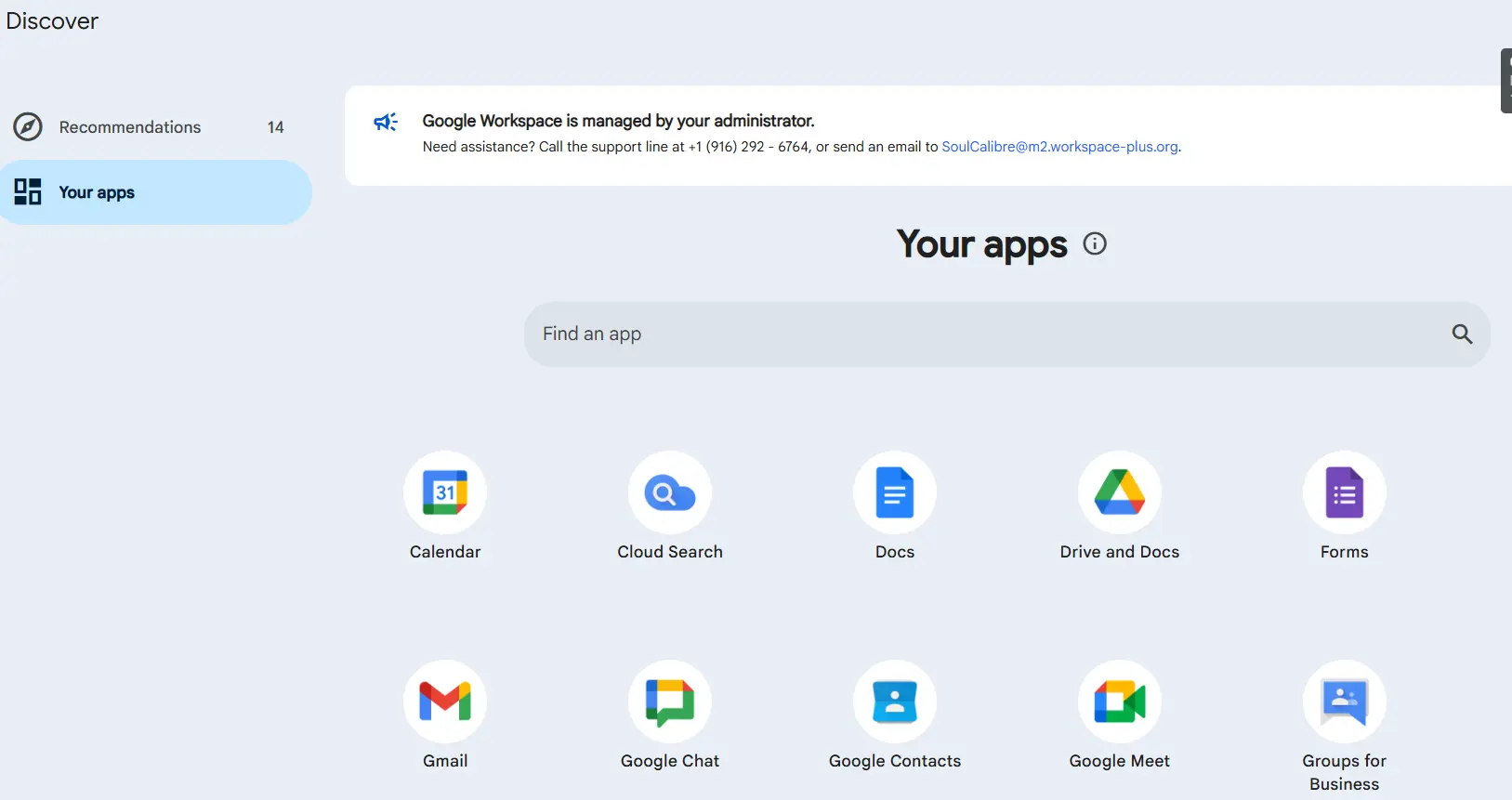
Task: Click the Cloud Search label
Action: coord(670,552)
